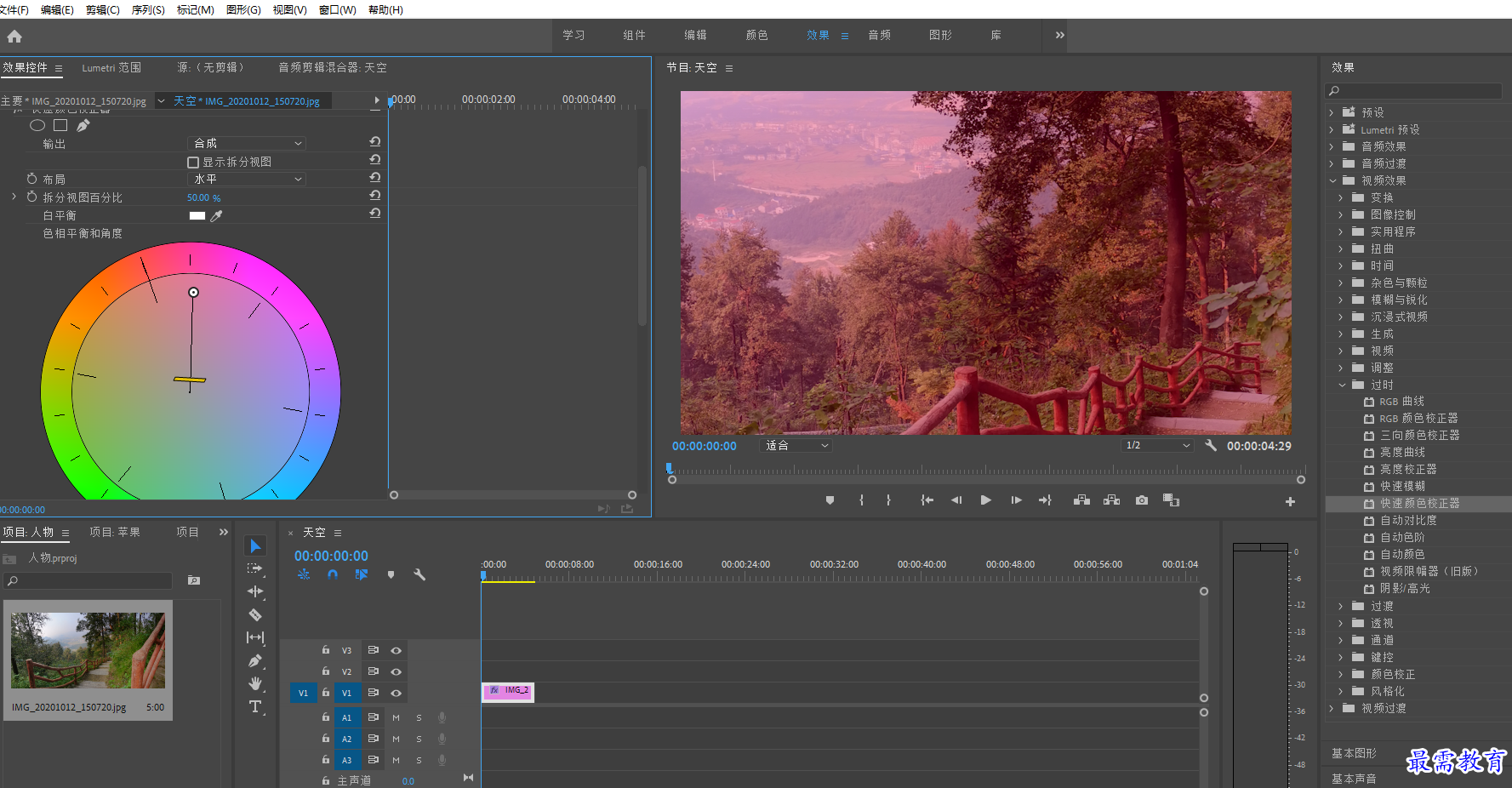Switch to 颜色 workspace tab
Image resolution: width=1512 pixels, height=788 pixels.
click(x=756, y=35)
